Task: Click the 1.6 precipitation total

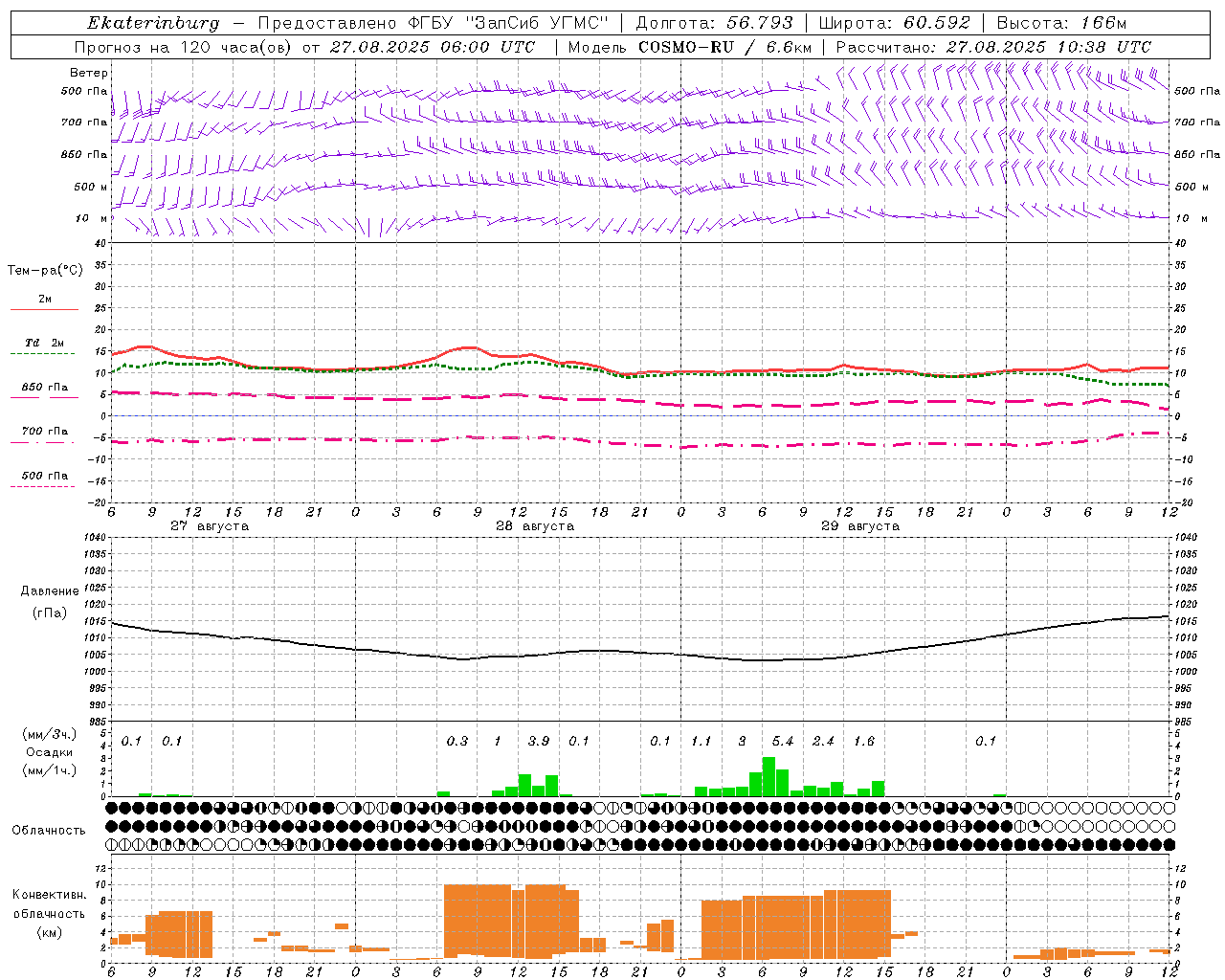Action: (864, 741)
